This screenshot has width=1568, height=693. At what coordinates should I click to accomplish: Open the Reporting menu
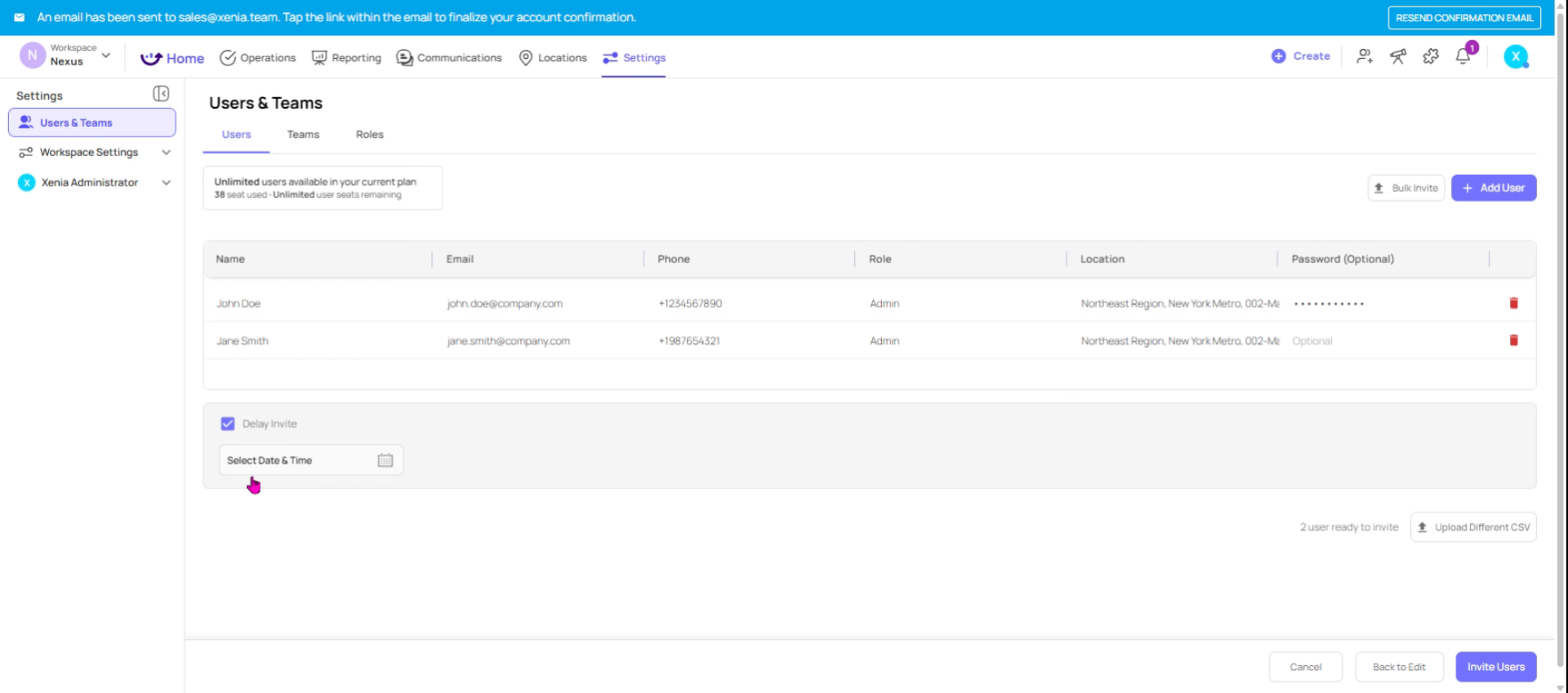pyautogui.click(x=346, y=58)
